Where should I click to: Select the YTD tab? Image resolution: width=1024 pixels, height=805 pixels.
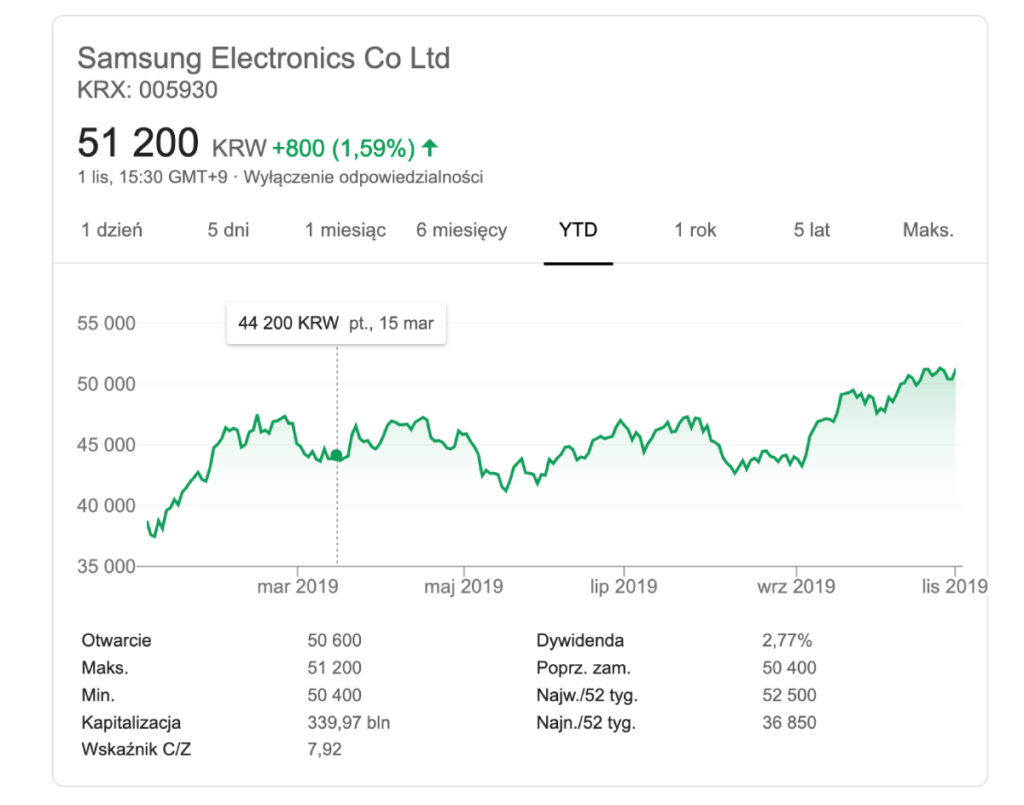coord(578,230)
